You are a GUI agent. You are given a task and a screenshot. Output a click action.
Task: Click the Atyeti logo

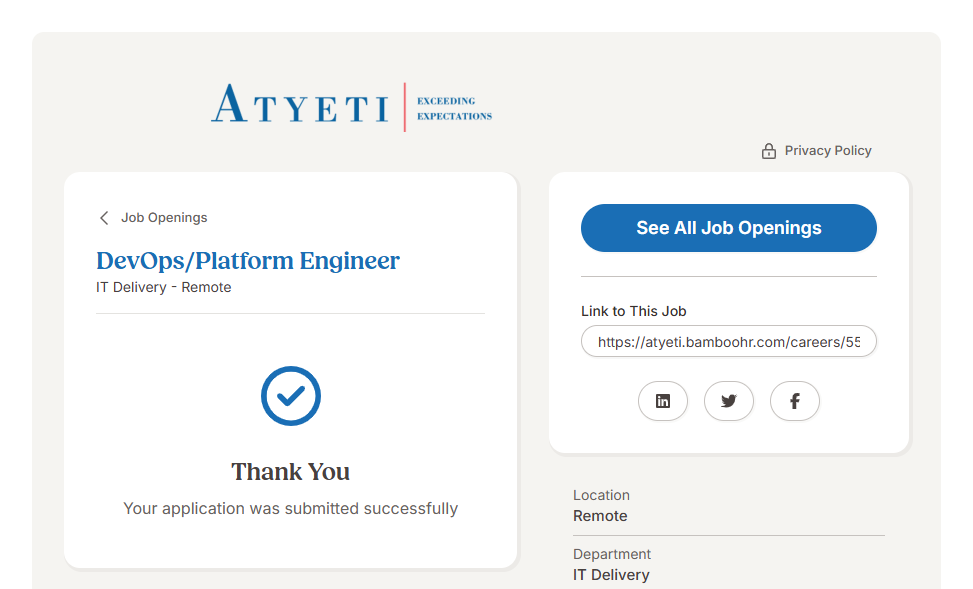click(300, 105)
